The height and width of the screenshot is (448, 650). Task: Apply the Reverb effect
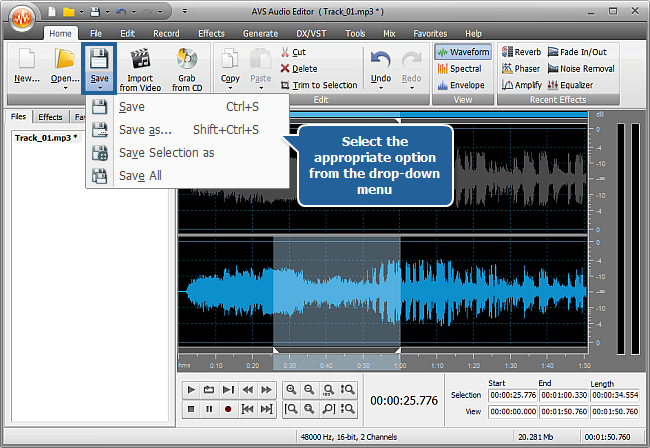[521, 52]
